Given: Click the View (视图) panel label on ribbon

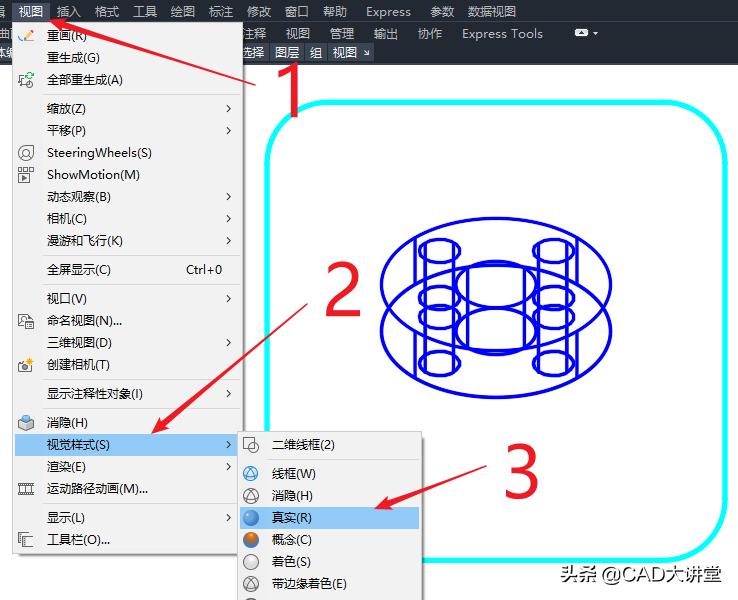Looking at the screenshot, I should [345, 52].
